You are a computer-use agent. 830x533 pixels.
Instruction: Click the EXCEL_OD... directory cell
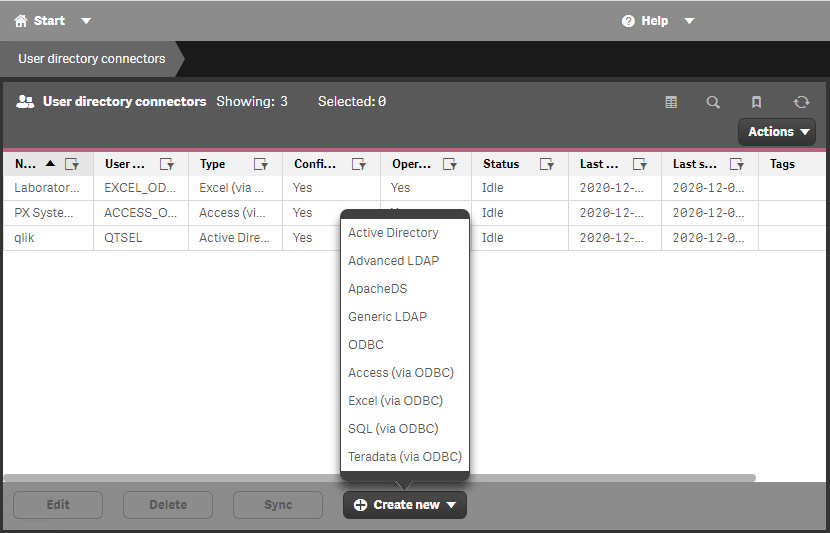(x=140, y=188)
